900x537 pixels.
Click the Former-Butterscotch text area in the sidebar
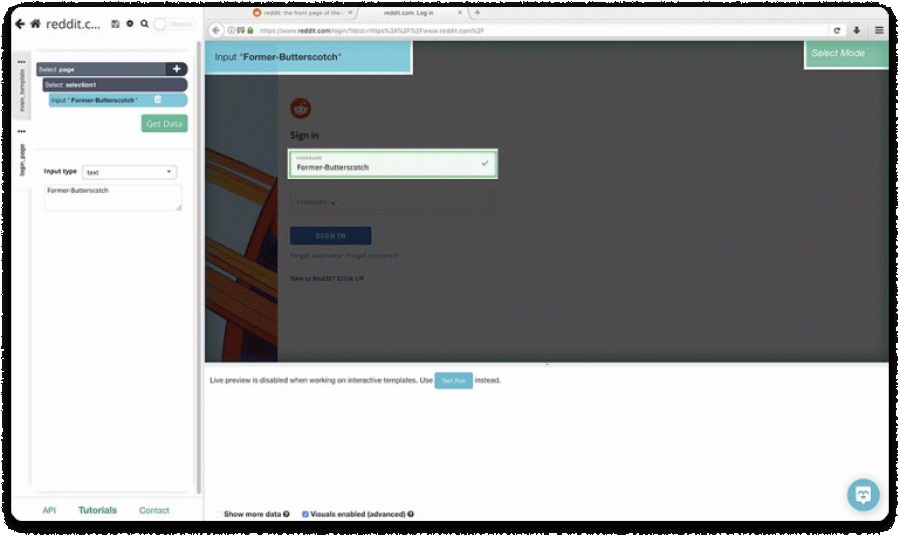pos(112,197)
